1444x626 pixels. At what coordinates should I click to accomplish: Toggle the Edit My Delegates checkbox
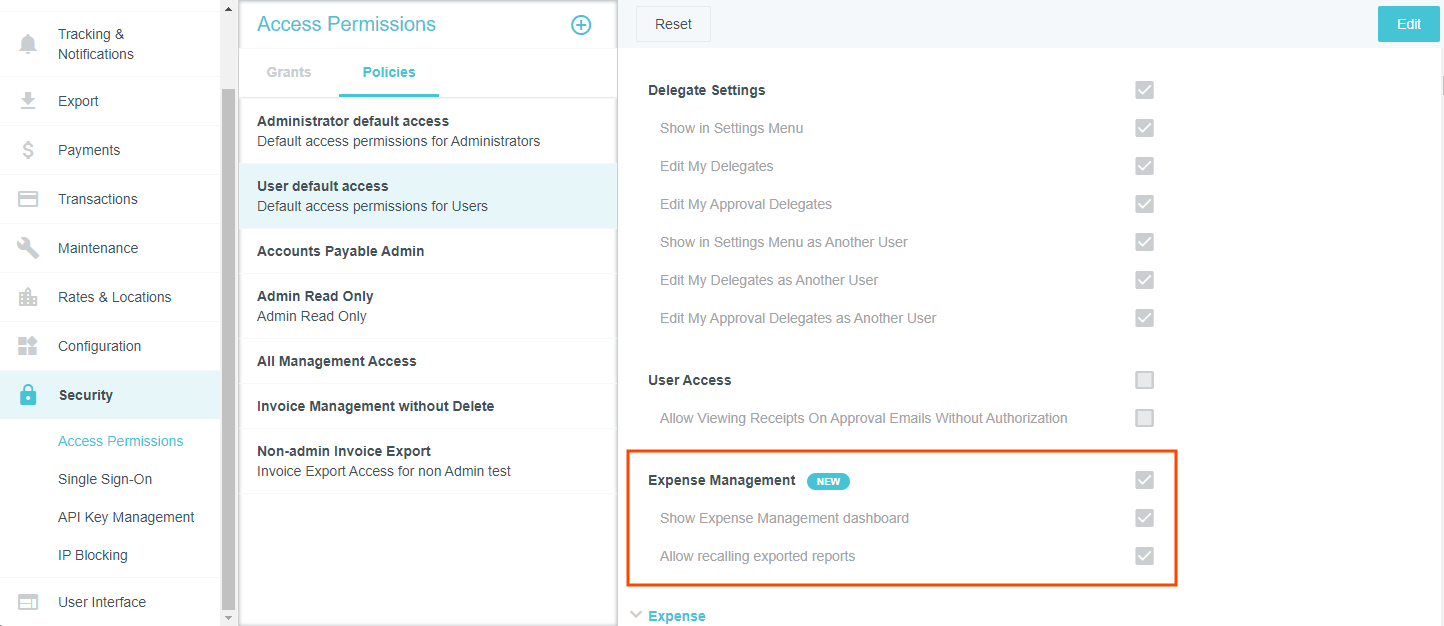(1144, 166)
